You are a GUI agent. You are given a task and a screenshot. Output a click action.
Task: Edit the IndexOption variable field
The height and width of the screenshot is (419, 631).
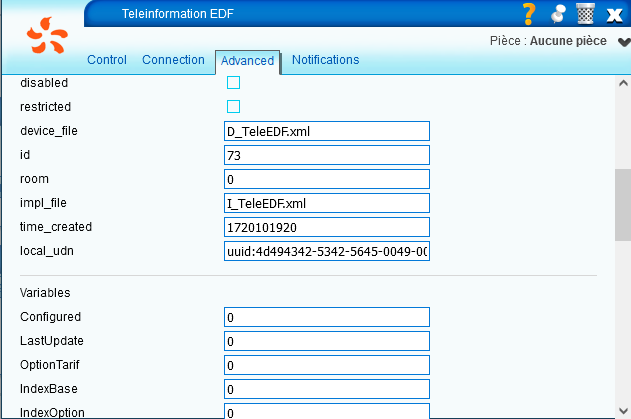point(327,411)
